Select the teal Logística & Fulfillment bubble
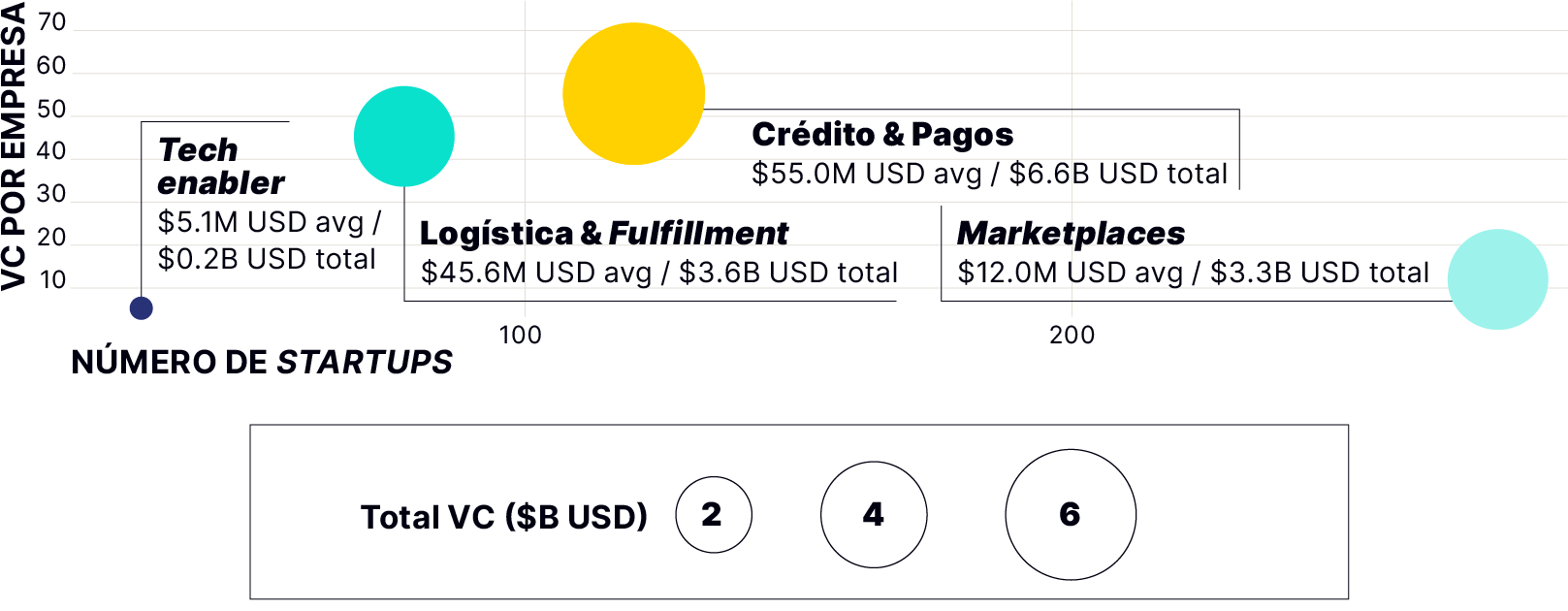Viewport: 1568px width, 611px height. [403, 136]
